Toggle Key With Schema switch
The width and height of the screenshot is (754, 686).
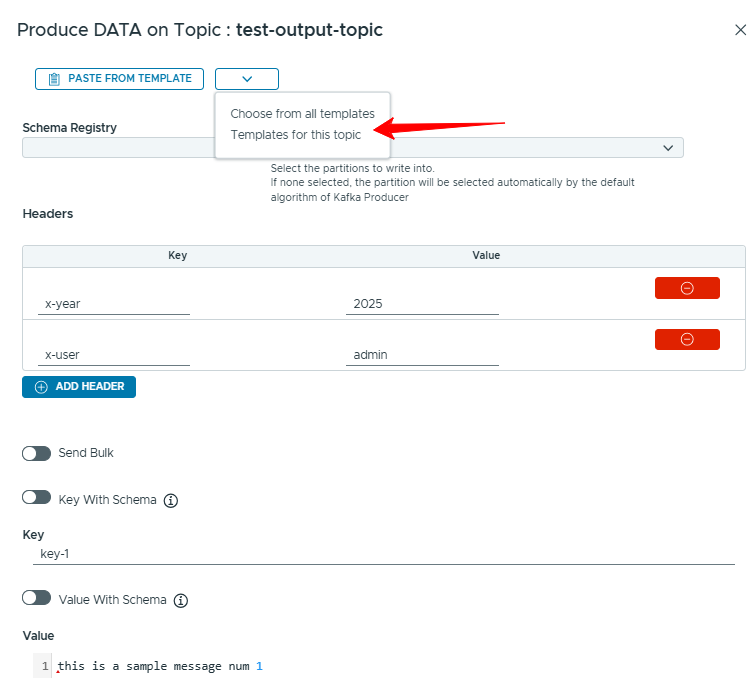[37, 498]
